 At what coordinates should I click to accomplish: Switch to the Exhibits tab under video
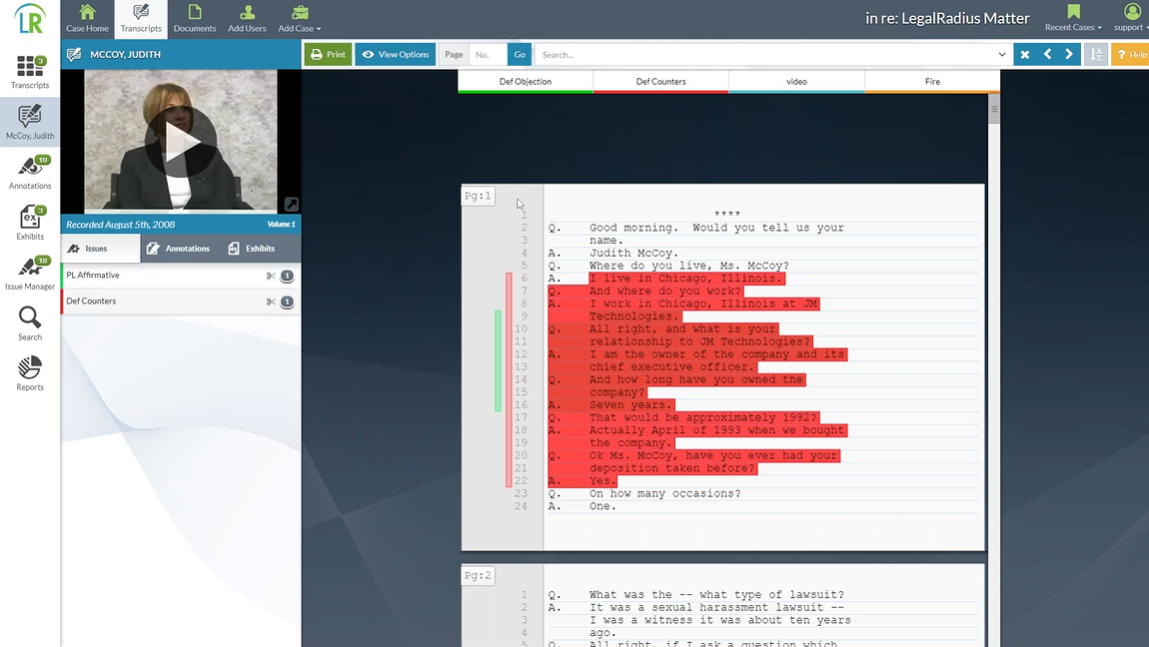(251, 249)
